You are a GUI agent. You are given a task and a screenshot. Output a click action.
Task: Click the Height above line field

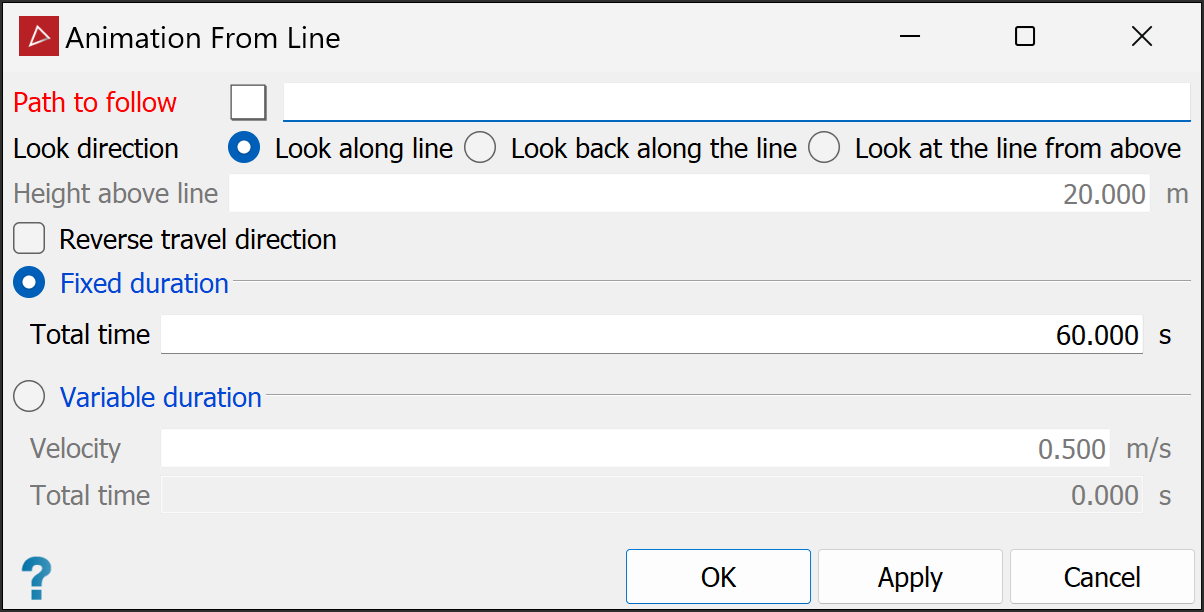pyautogui.click(x=690, y=194)
